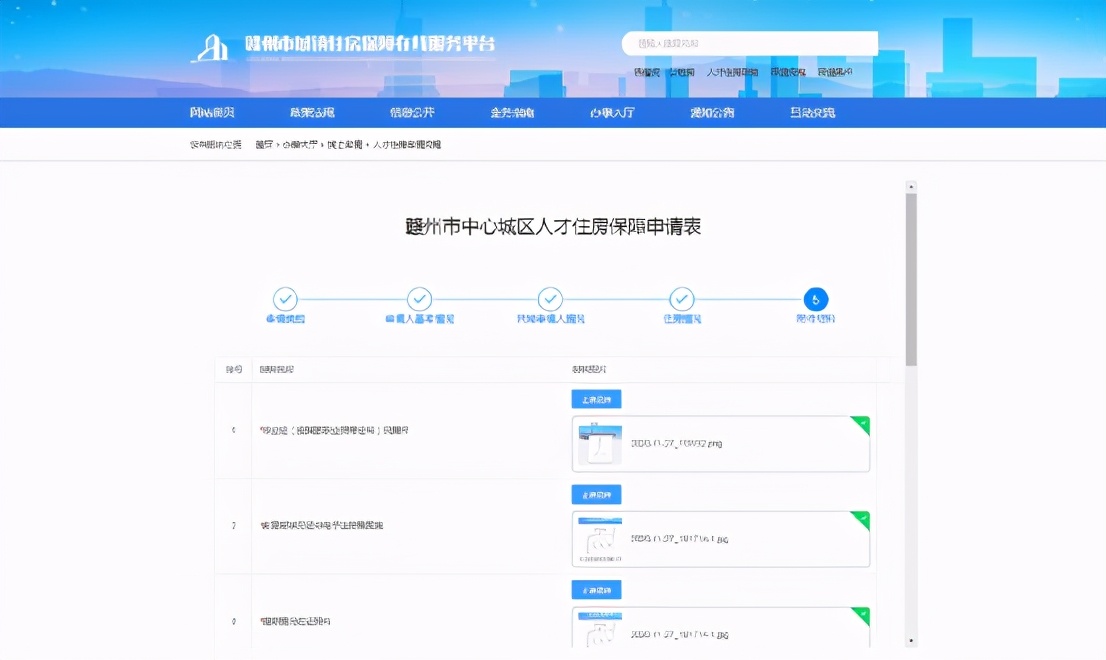Screen dimensions: 1106x660
Task: Click inside the search input box in header
Action: [748, 43]
